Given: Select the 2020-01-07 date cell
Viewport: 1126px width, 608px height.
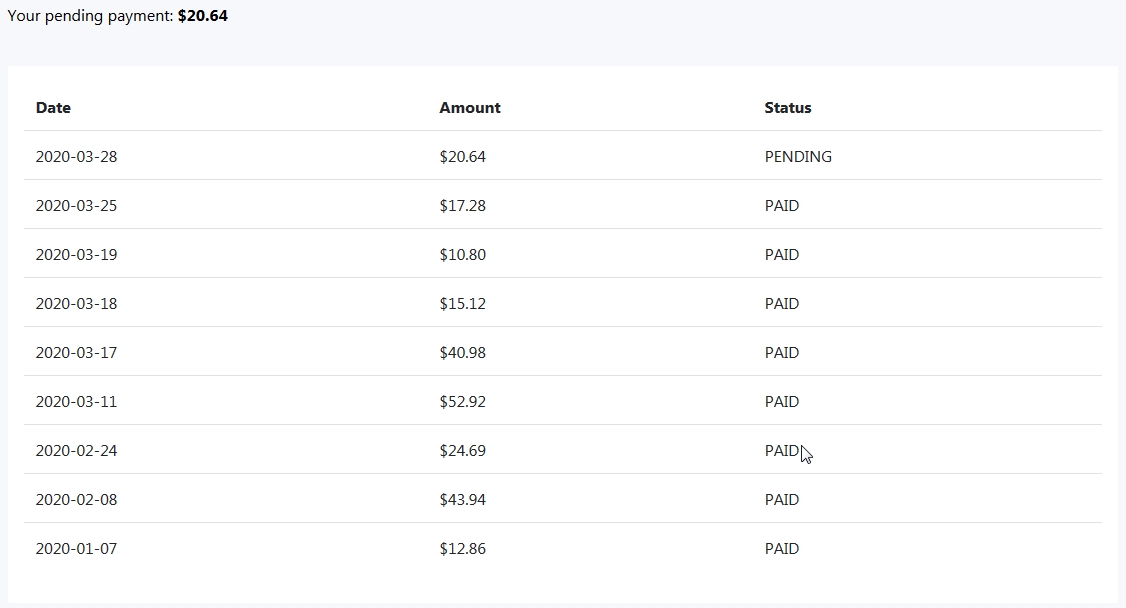Looking at the screenshot, I should [76, 548].
